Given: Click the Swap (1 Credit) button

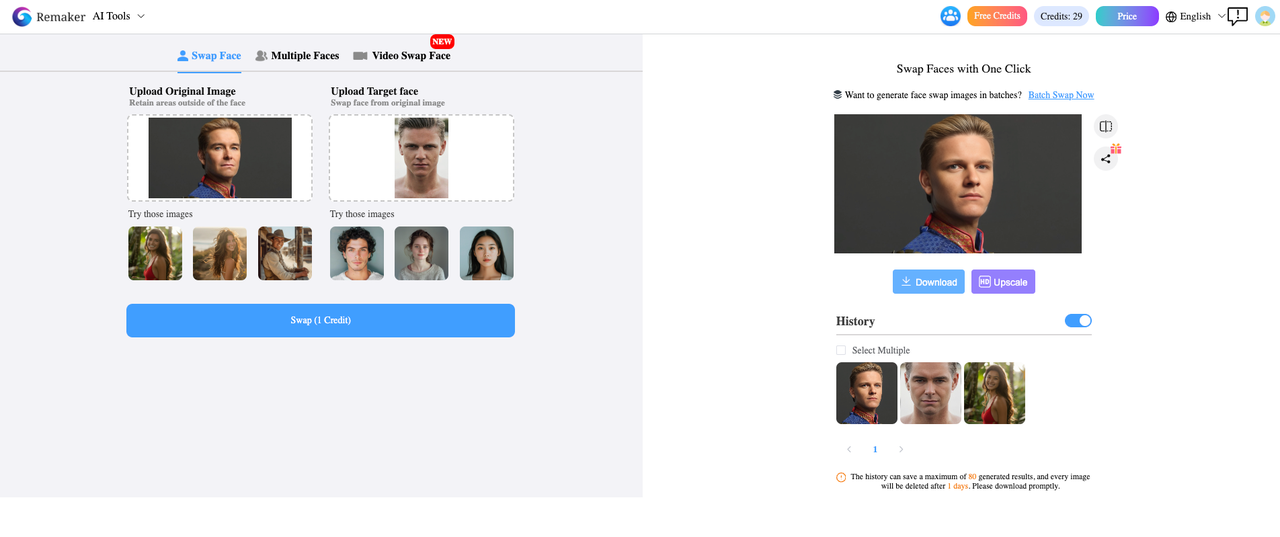Looking at the screenshot, I should tap(320, 320).
